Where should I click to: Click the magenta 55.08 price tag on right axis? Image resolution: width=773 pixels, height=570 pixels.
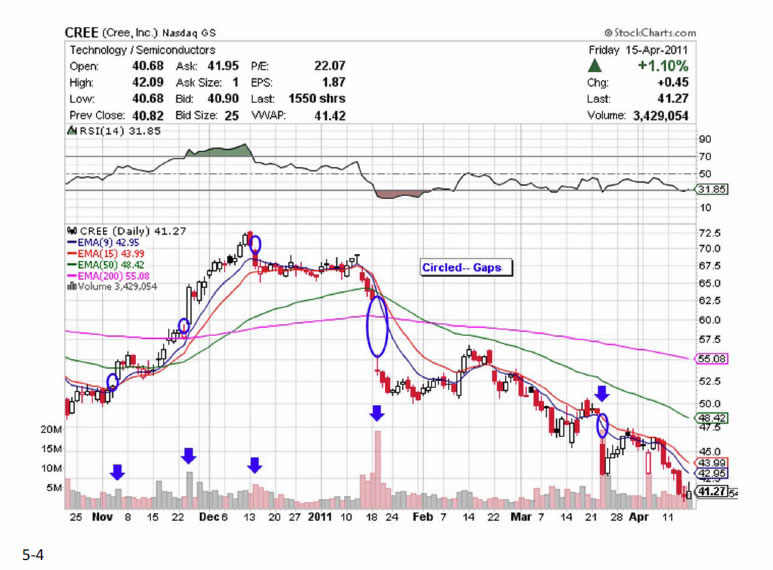(x=712, y=358)
